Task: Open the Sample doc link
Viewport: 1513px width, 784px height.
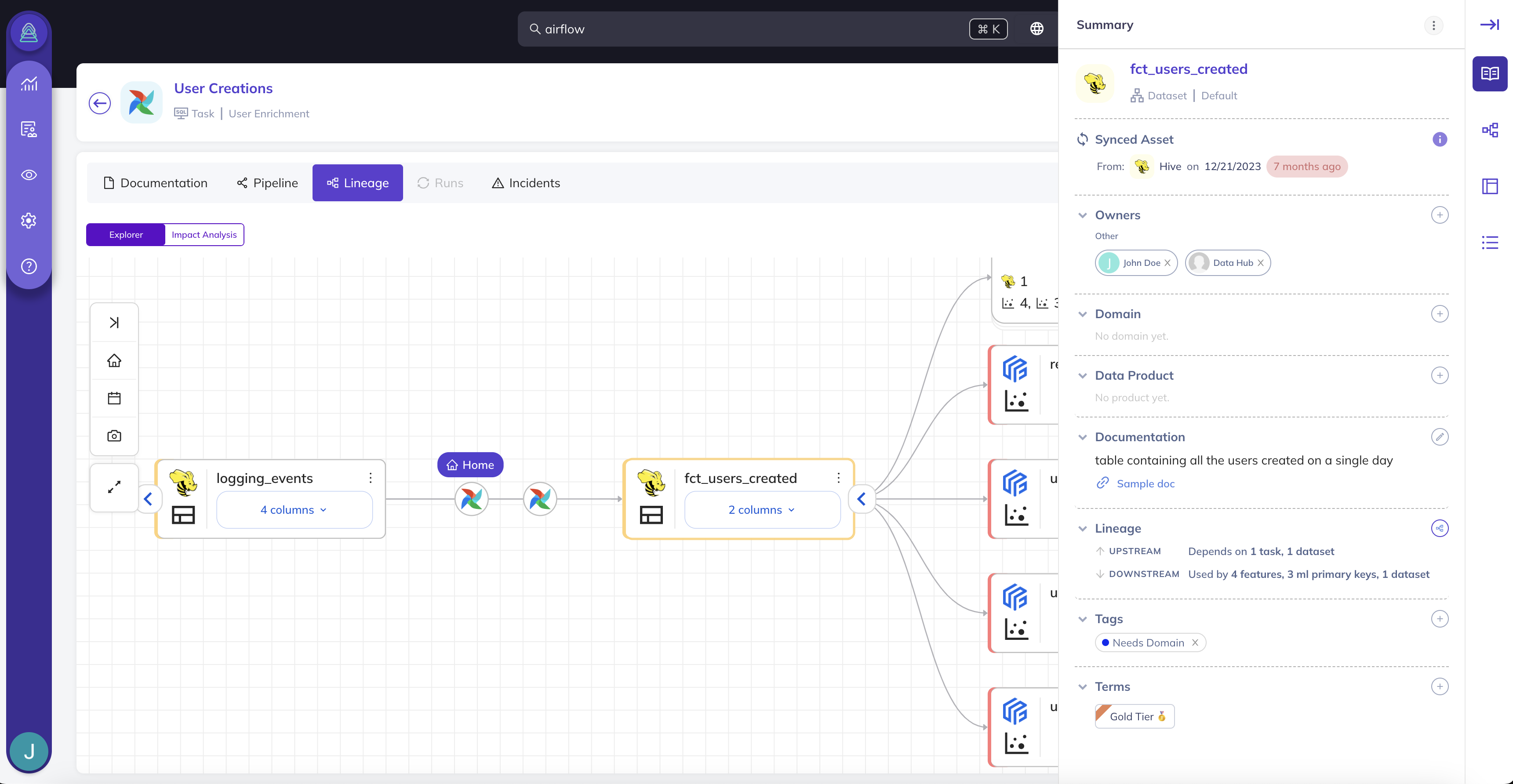Action: point(1145,483)
